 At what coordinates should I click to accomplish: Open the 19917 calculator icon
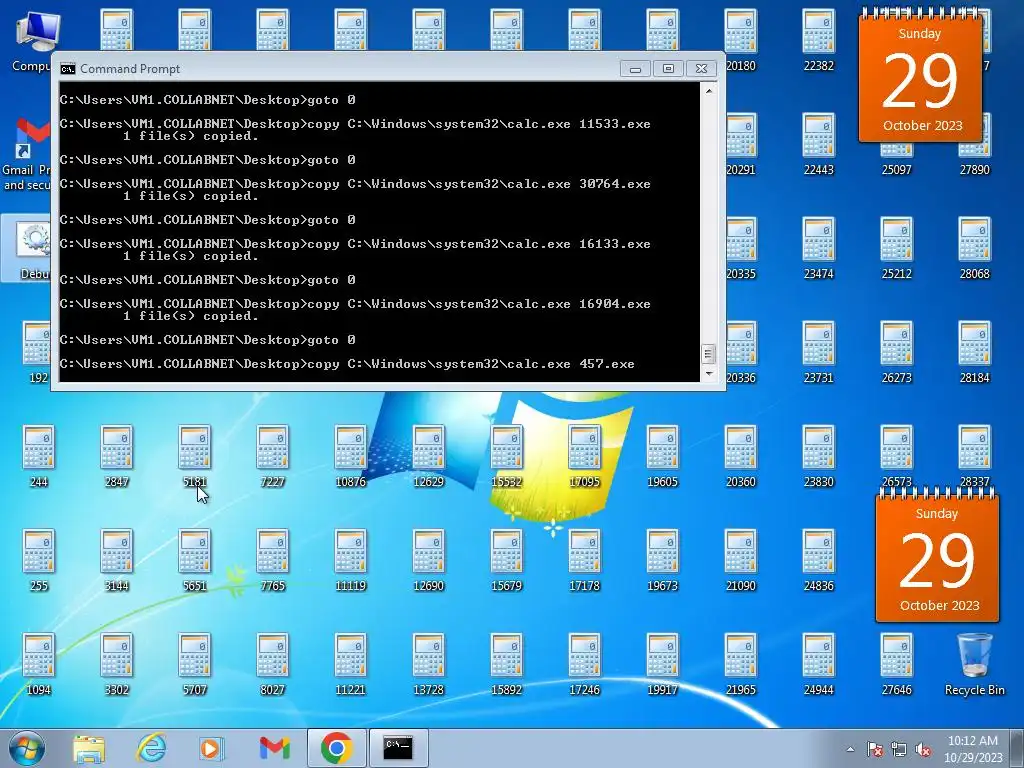(662, 664)
